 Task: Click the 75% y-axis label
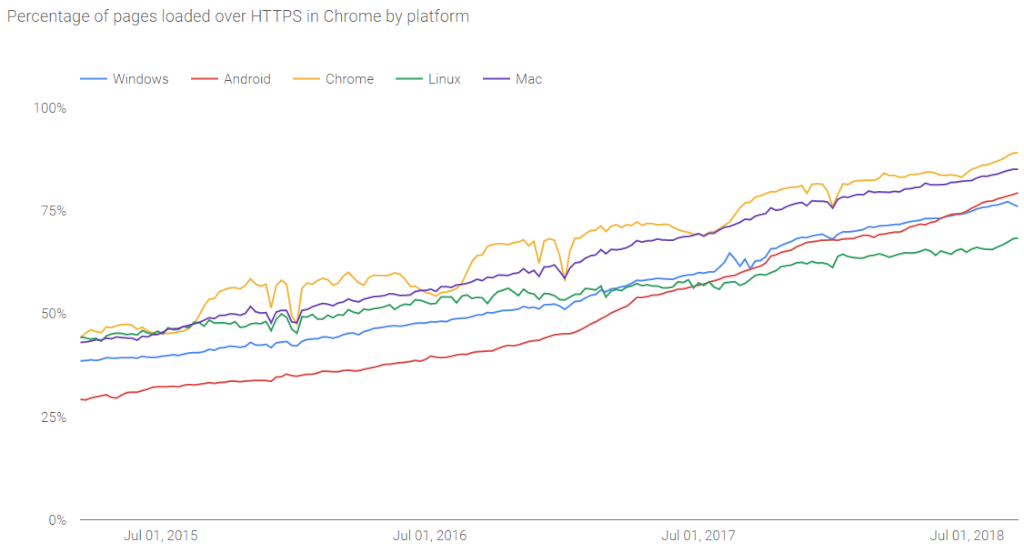(x=54, y=211)
